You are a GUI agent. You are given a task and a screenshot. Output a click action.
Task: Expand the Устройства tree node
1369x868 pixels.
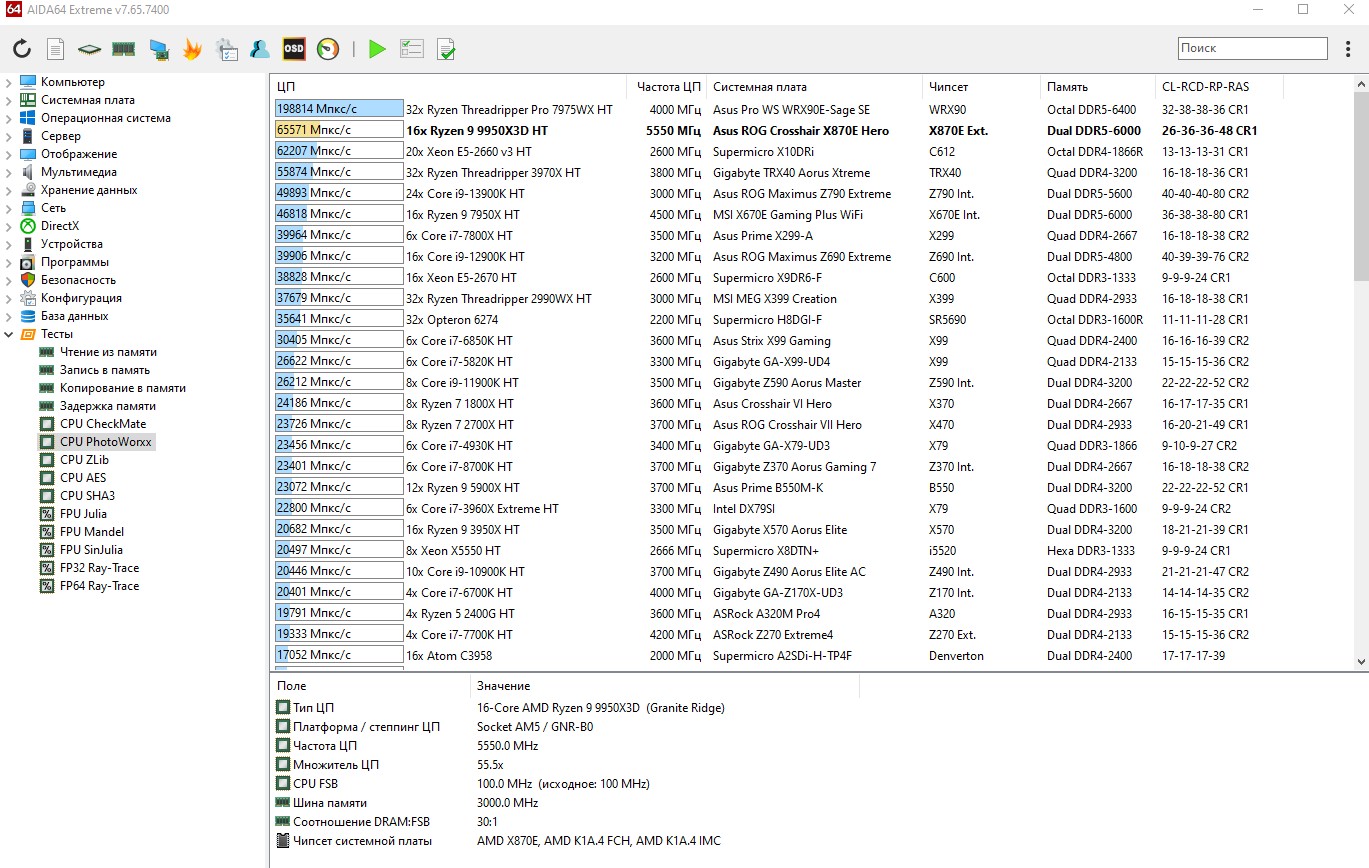[9, 244]
